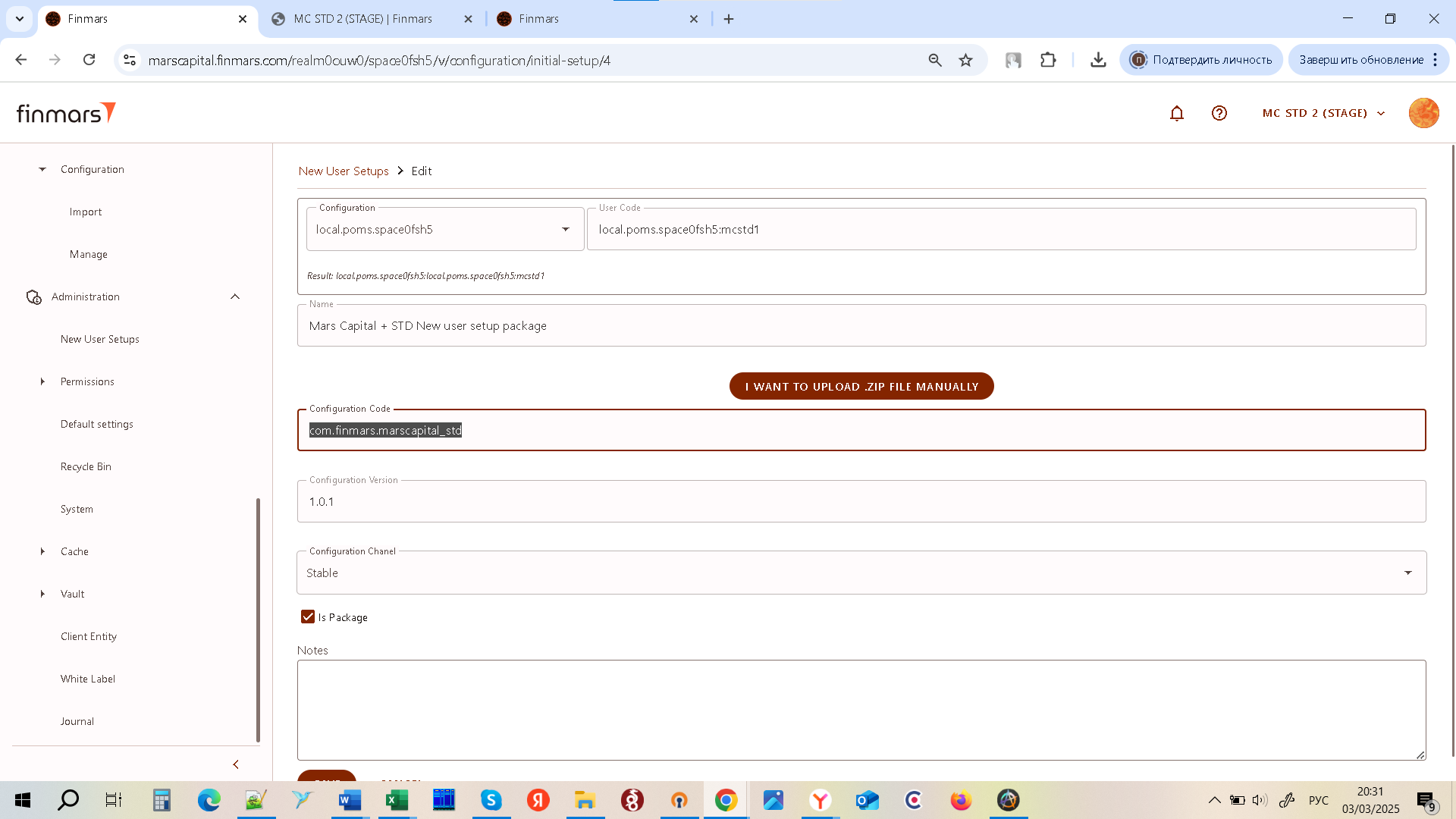Go to New User Setups breadcrumb link
Image resolution: width=1456 pixels, height=819 pixels.
(x=344, y=171)
